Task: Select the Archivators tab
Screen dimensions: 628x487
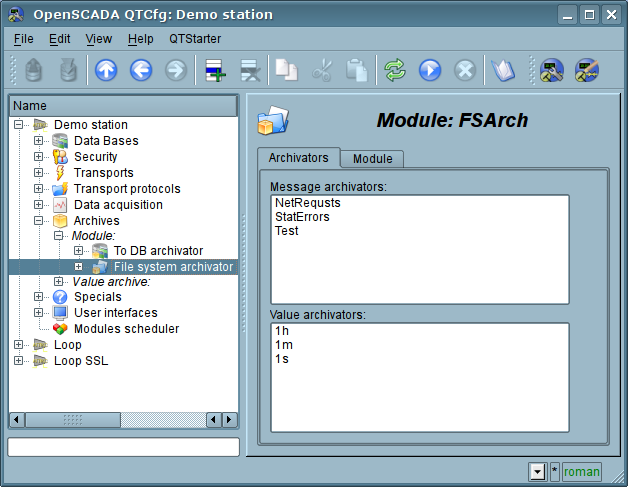Action: 298,158
